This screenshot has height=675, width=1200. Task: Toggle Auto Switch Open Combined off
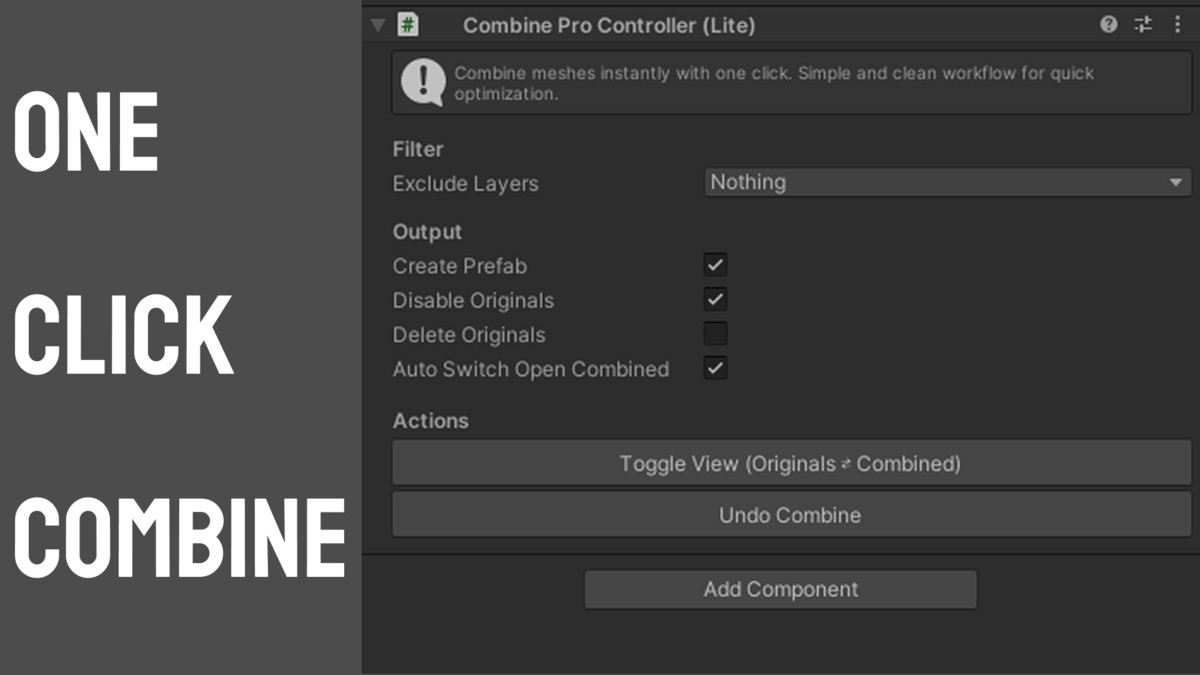click(x=716, y=368)
